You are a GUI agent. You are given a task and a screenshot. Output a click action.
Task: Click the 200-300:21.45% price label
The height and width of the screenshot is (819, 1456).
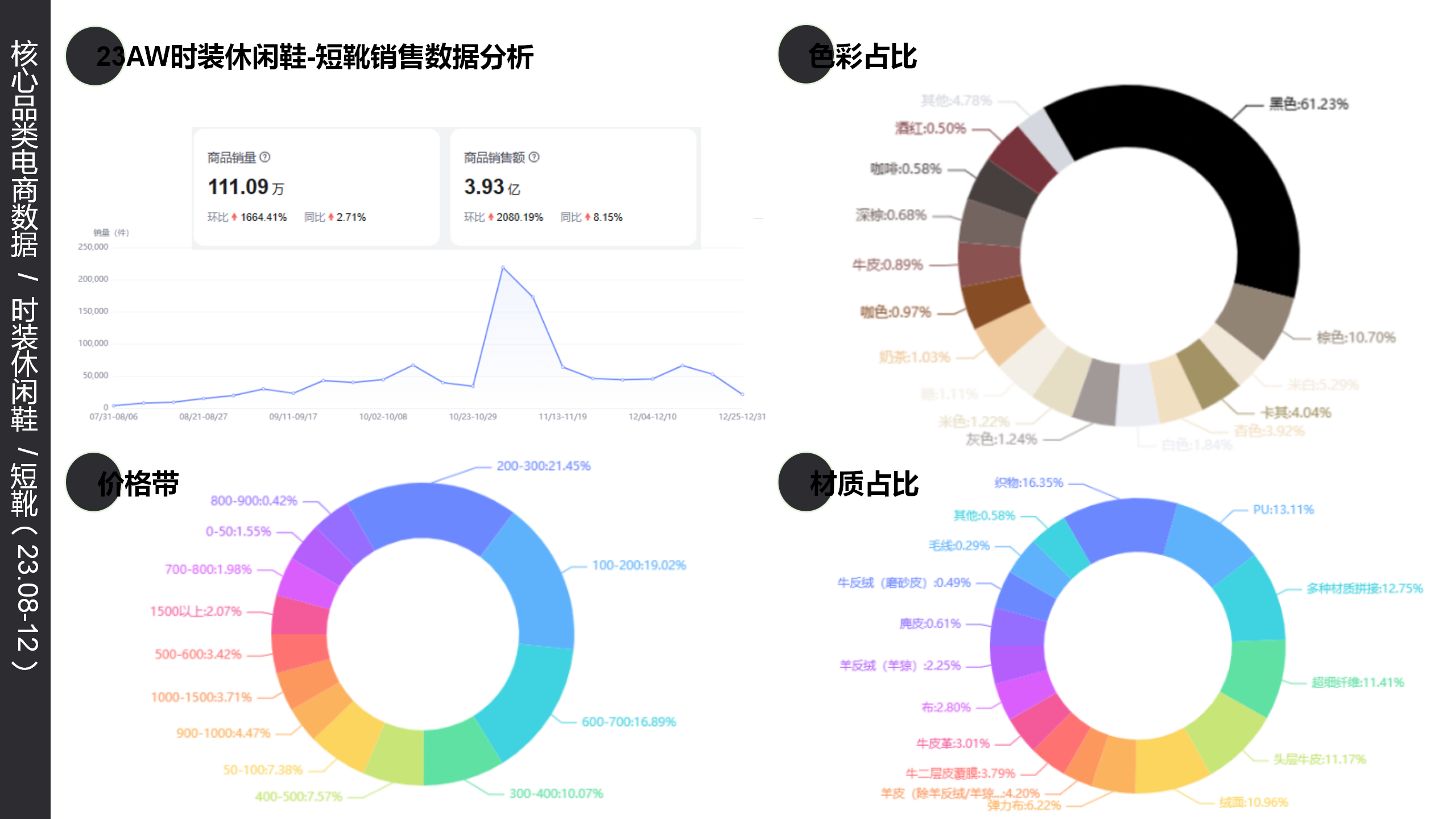[x=544, y=466]
